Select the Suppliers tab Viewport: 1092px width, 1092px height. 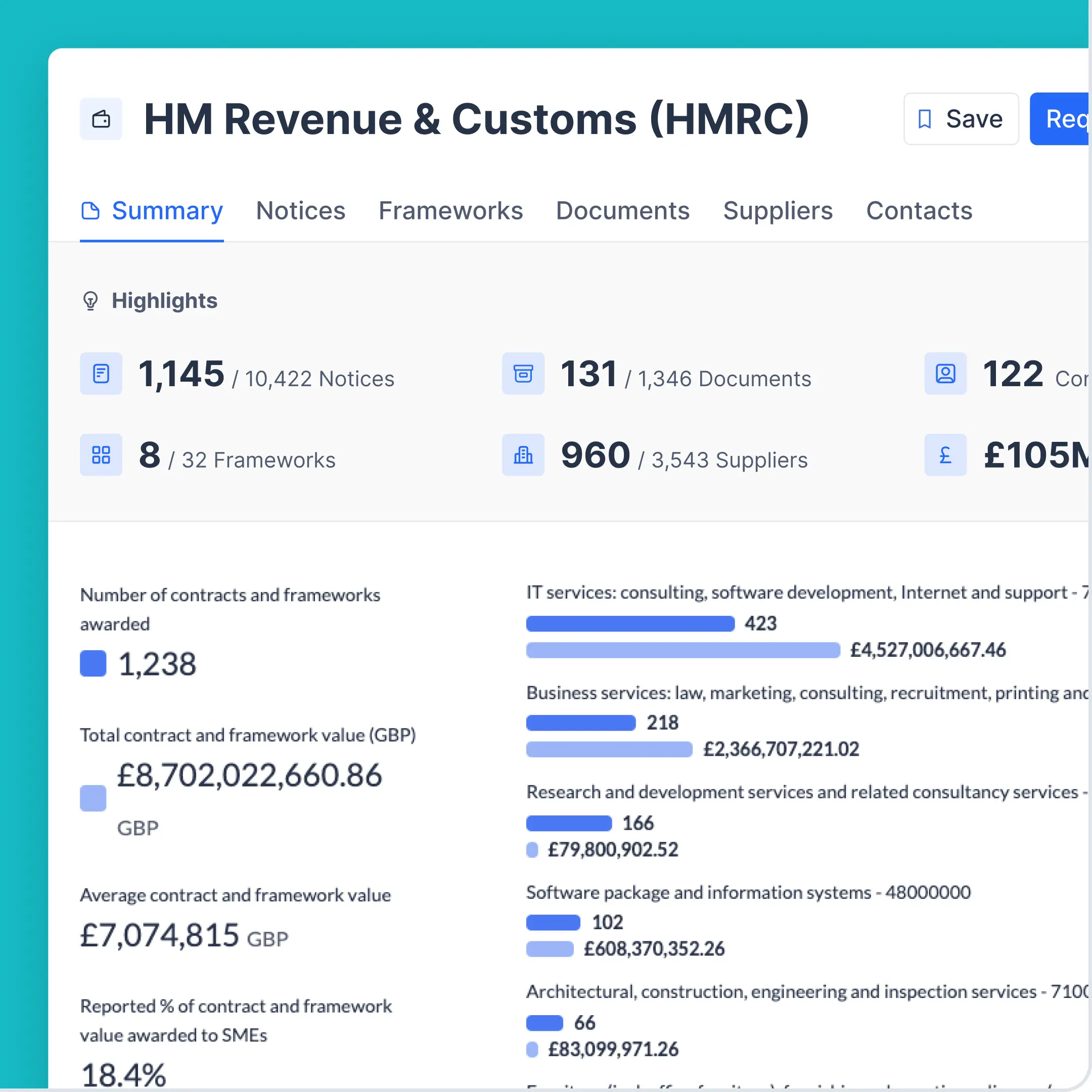[779, 211]
